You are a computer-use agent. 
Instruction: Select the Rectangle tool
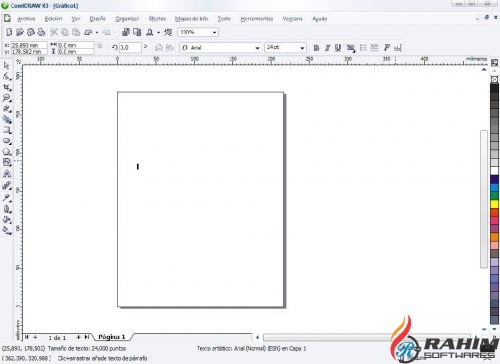point(7,130)
